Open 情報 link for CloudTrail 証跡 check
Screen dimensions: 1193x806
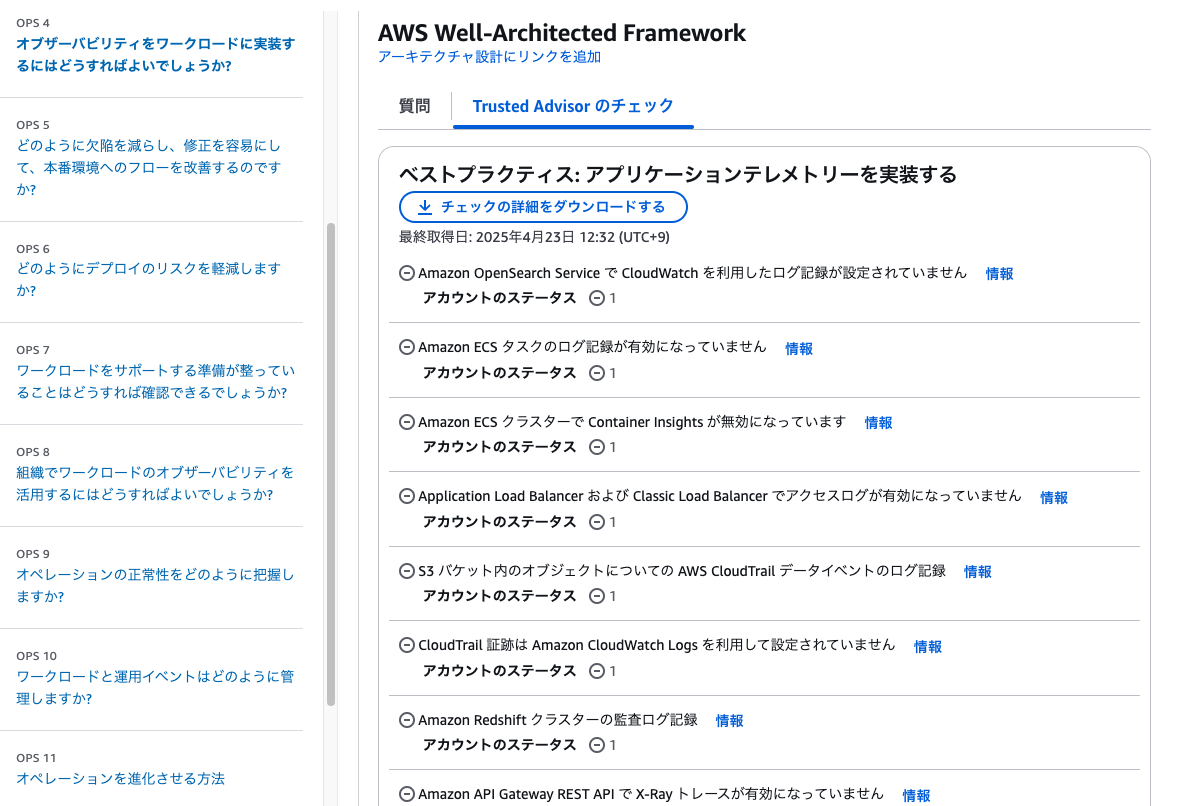click(927, 647)
